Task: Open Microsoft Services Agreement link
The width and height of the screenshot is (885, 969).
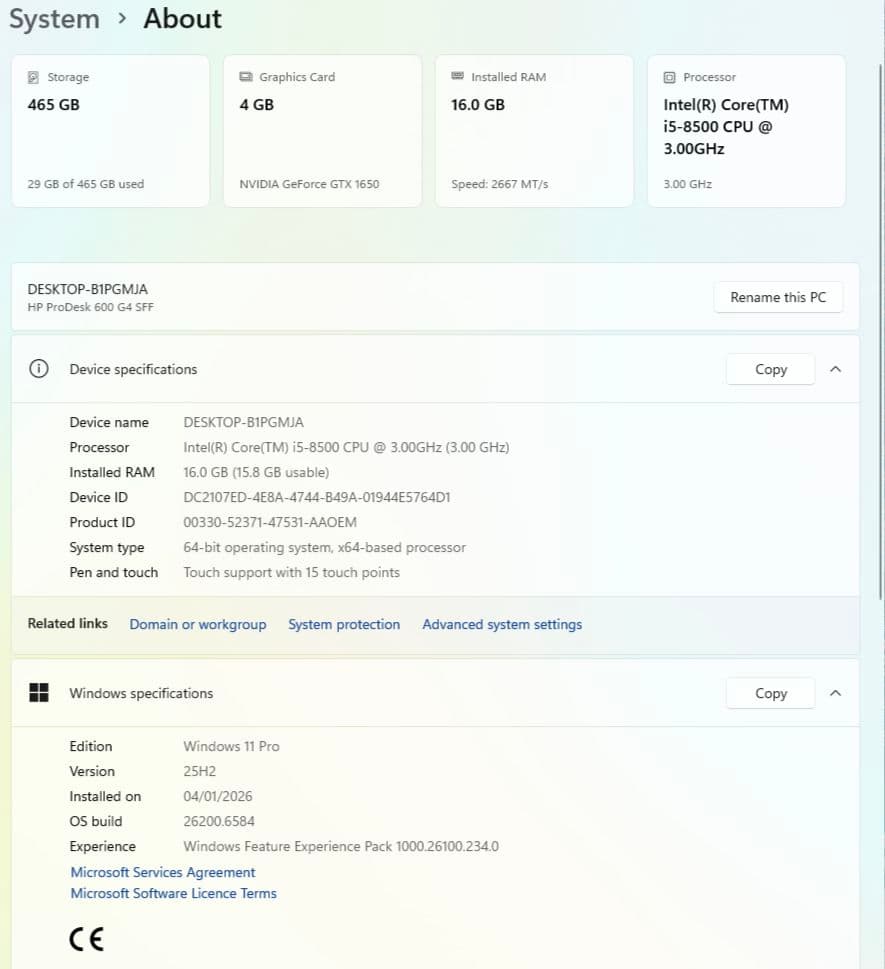Action: (163, 872)
